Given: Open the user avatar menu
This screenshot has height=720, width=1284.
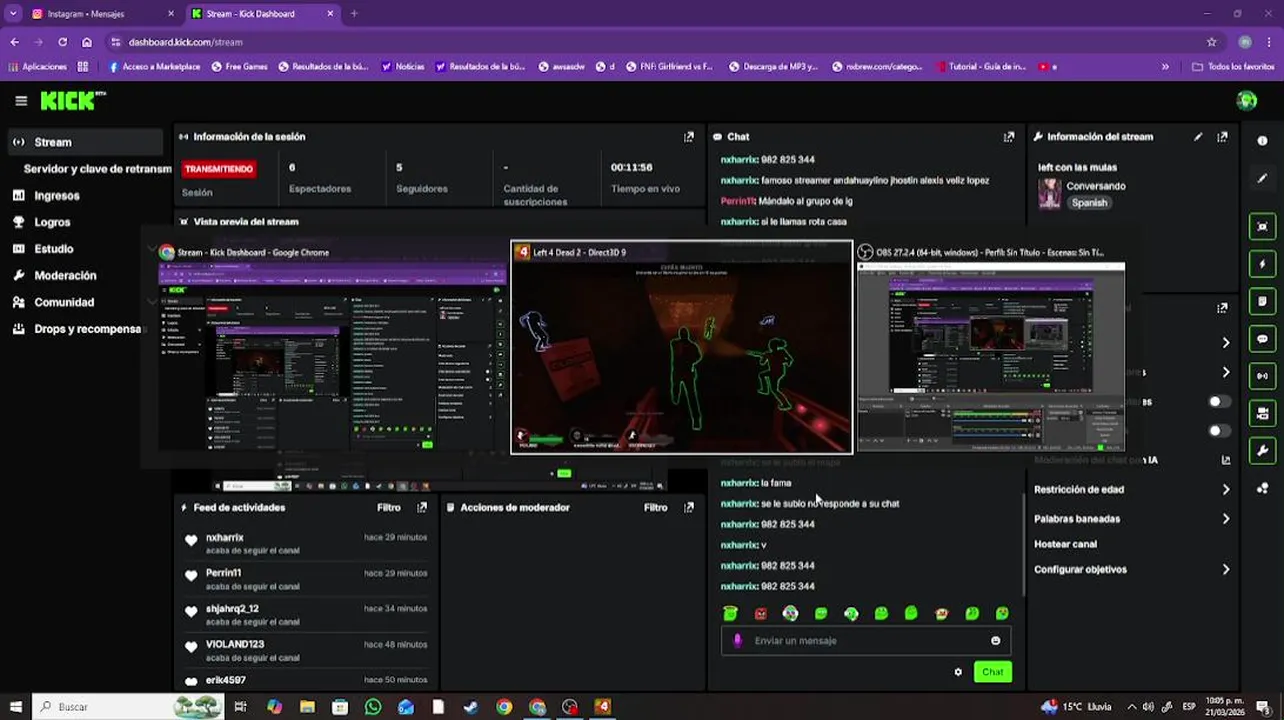Looking at the screenshot, I should coord(1246,100).
